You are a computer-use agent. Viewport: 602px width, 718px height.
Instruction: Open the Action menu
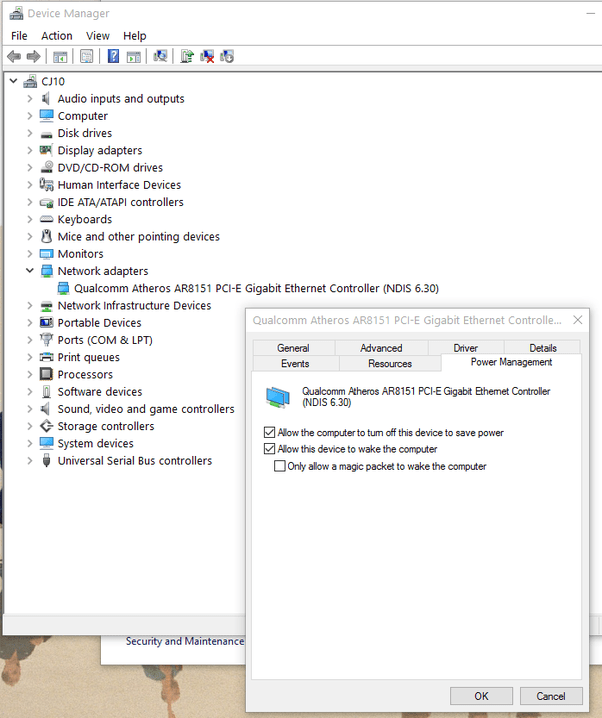click(x=57, y=36)
